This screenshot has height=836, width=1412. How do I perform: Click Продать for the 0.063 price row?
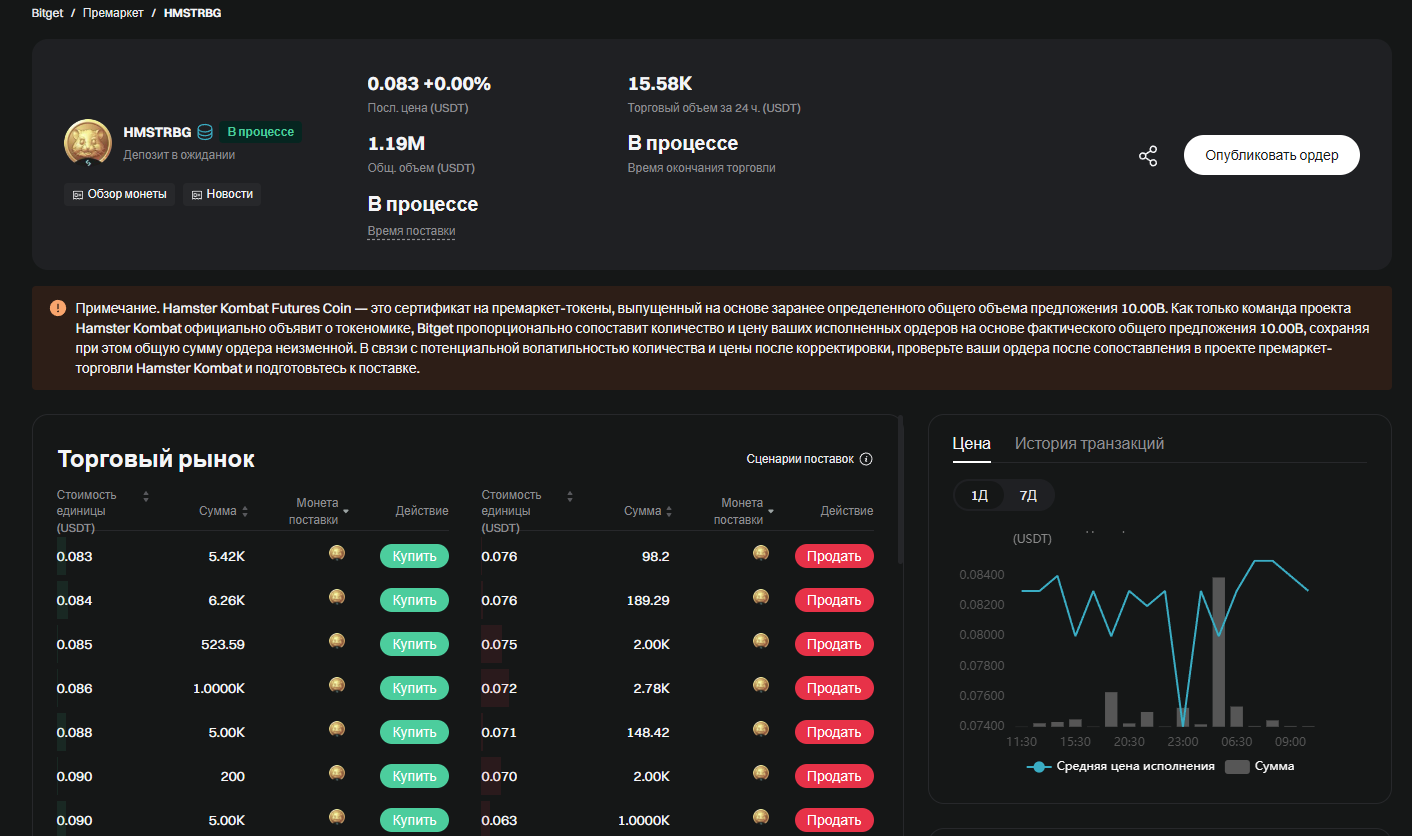[x=834, y=820]
